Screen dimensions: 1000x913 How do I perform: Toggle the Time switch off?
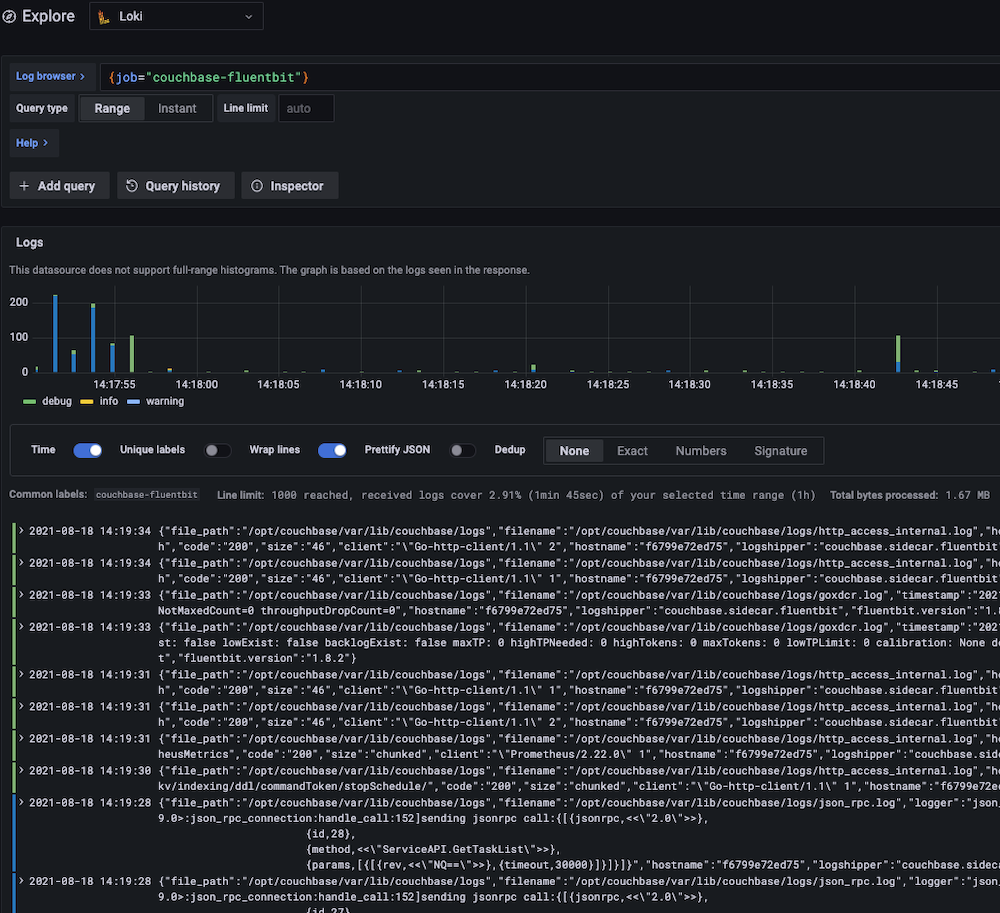click(x=87, y=450)
